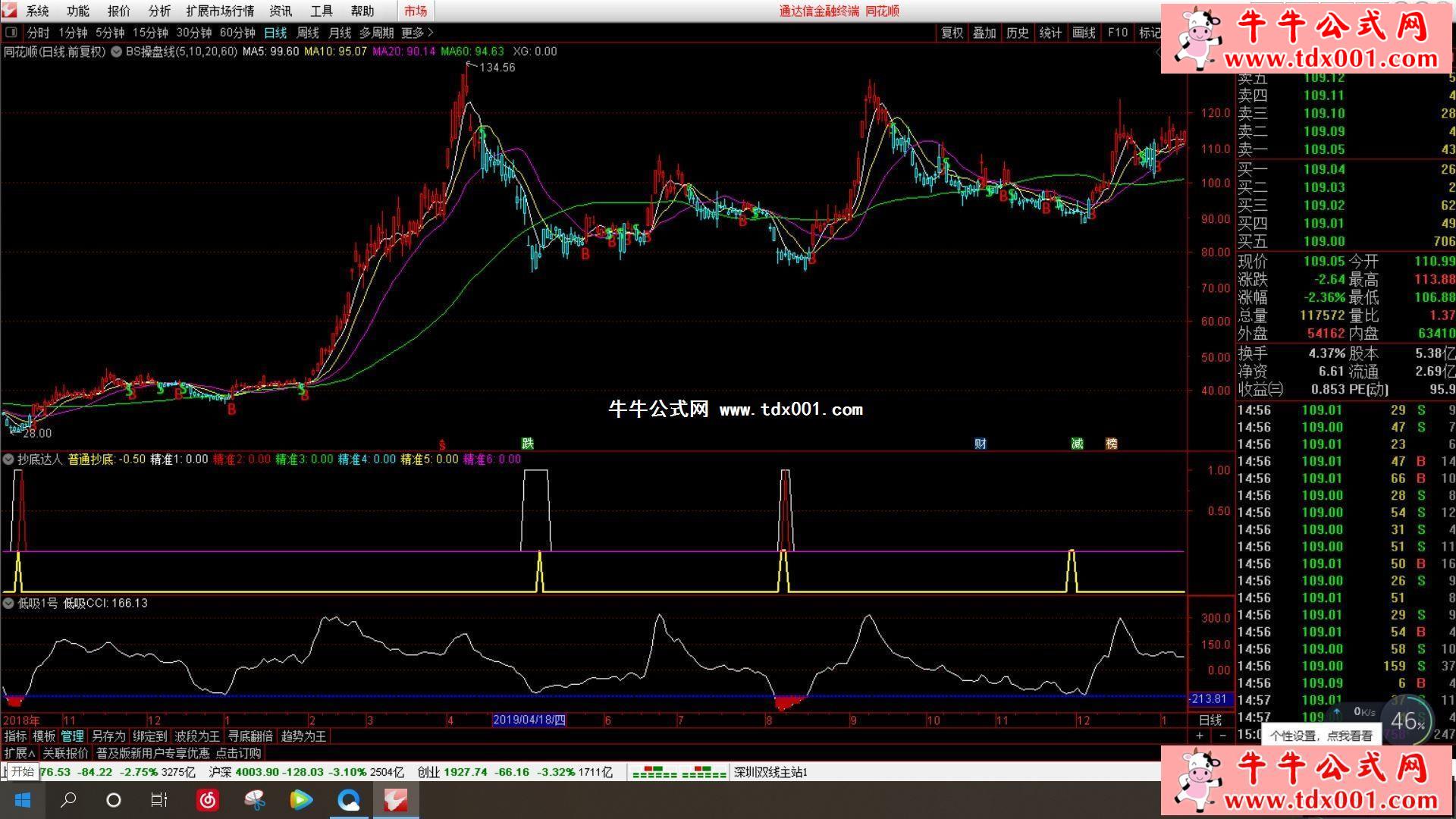This screenshot has height=819, width=1456.
Task: Select the 寻底翻倍 template
Action: (250, 736)
